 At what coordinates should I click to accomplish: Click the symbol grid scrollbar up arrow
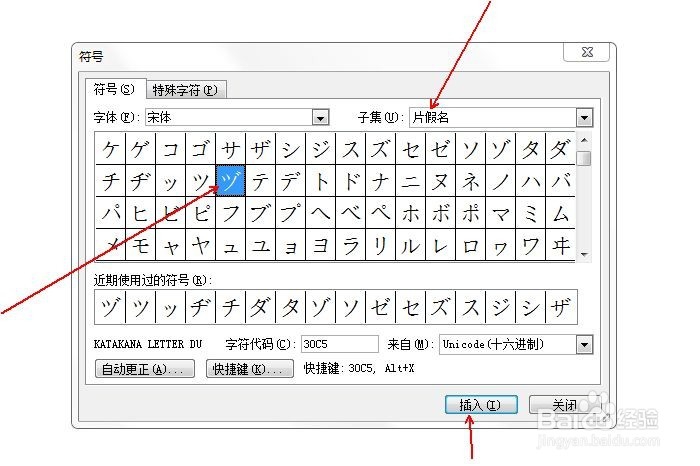pyautogui.click(x=584, y=140)
